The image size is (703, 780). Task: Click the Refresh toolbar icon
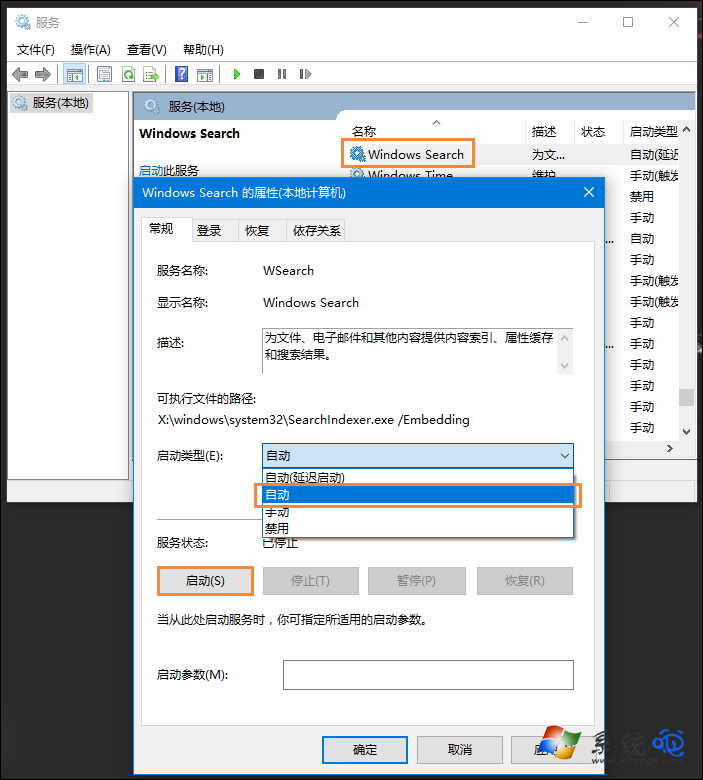pos(128,74)
